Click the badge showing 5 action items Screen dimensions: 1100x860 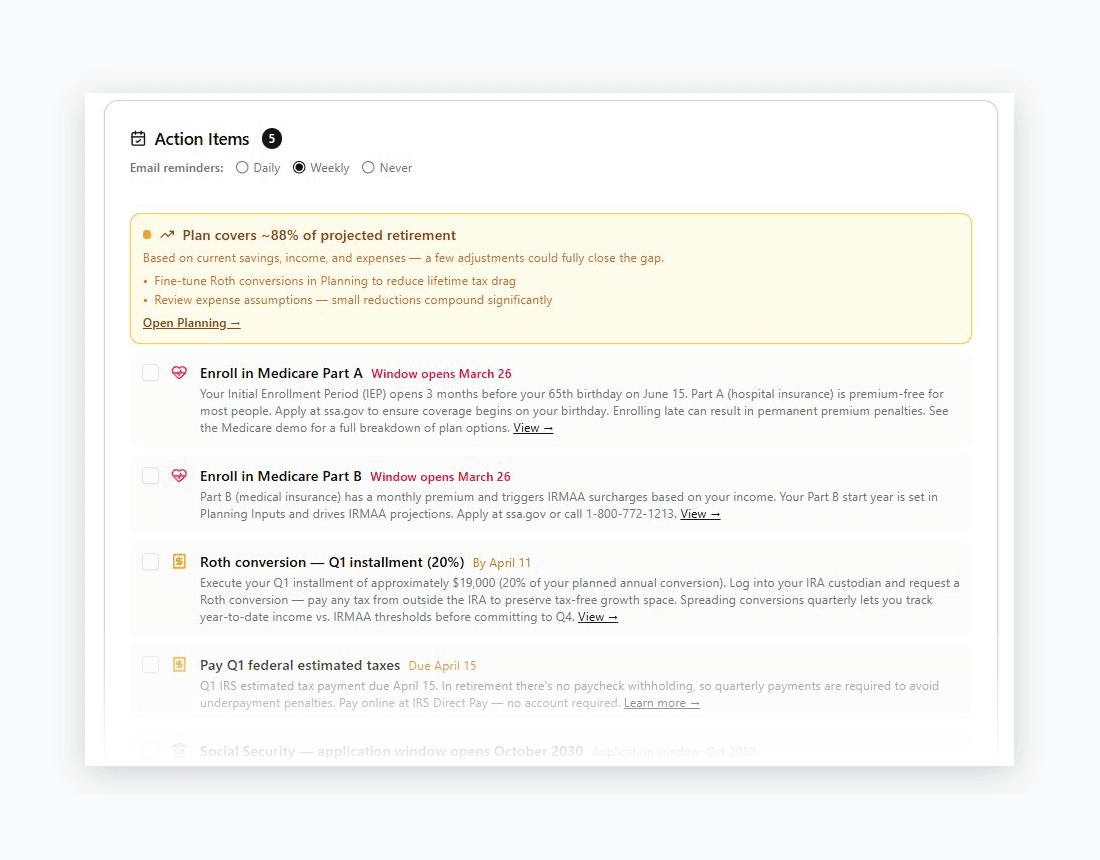click(271, 138)
